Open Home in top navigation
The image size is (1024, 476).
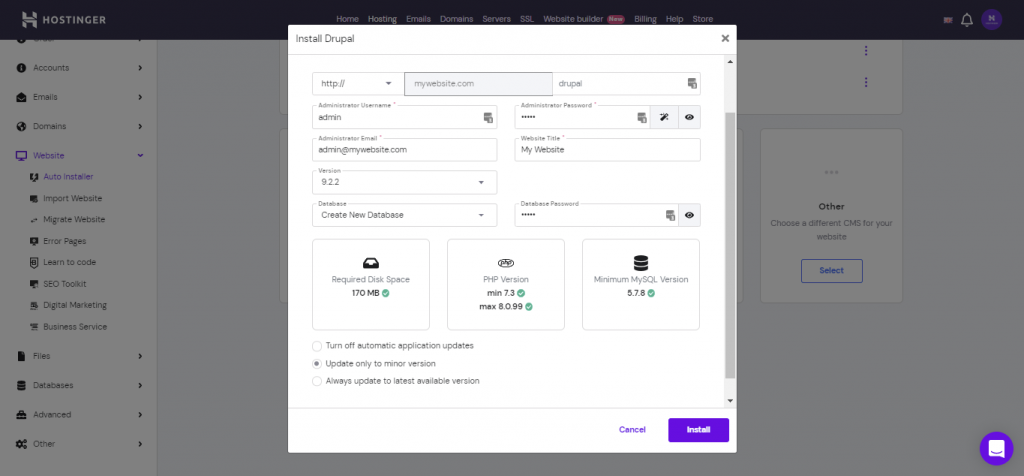click(x=347, y=19)
